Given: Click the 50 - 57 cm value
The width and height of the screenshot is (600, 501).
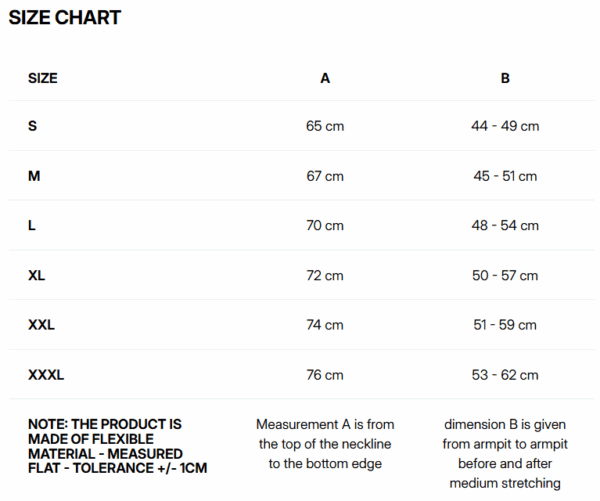Looking at the screenshot, I should pos(505,275).
